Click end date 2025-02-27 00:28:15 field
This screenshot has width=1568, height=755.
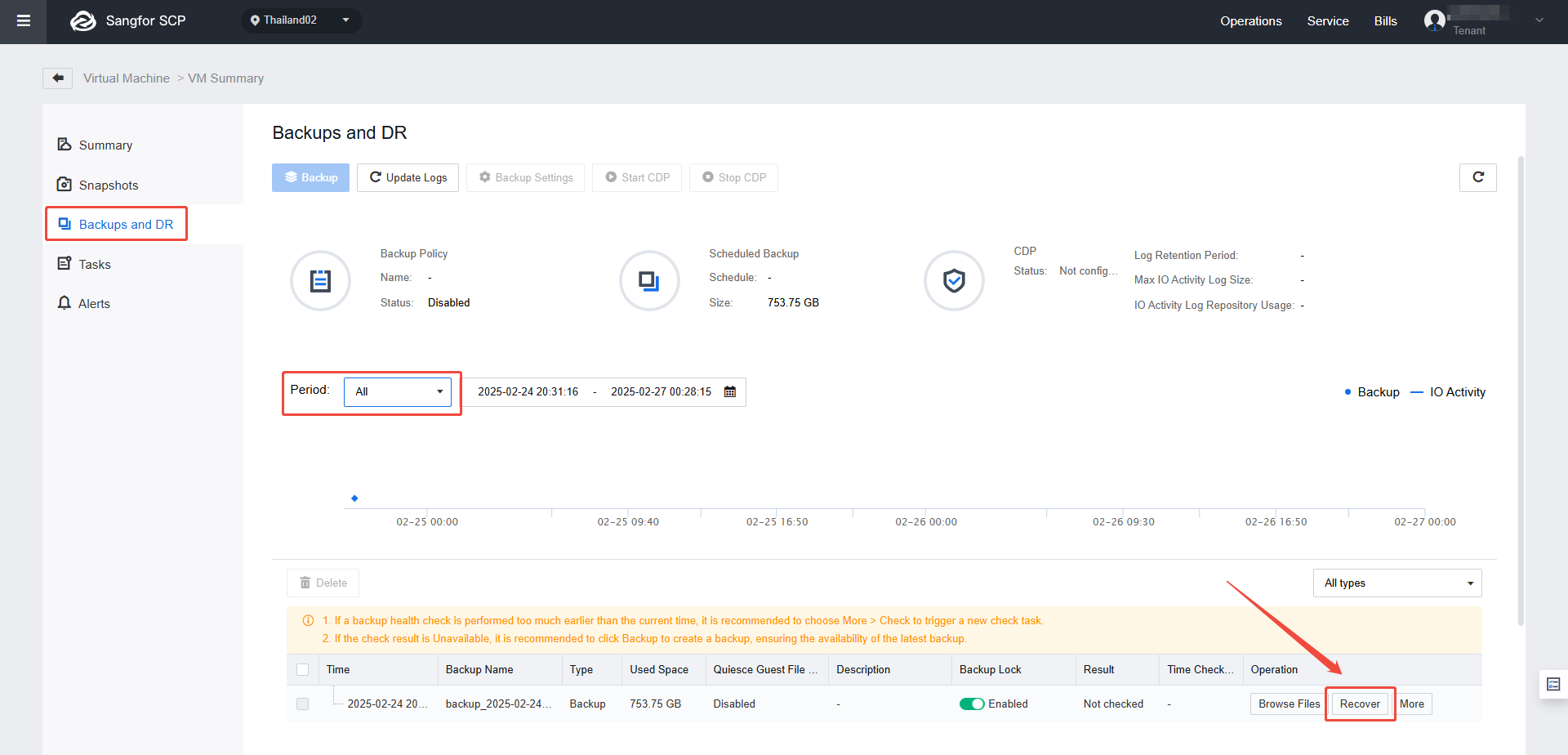tap(661, 391)
